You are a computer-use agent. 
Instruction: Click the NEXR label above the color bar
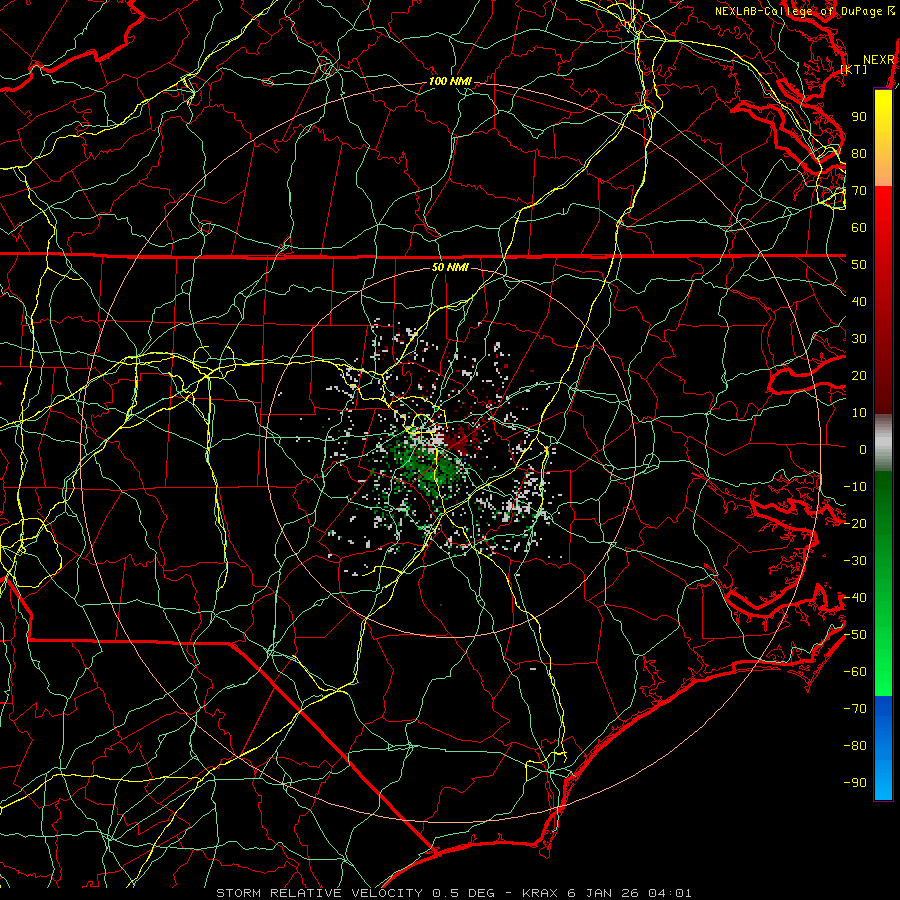click(x=879, y=60)
